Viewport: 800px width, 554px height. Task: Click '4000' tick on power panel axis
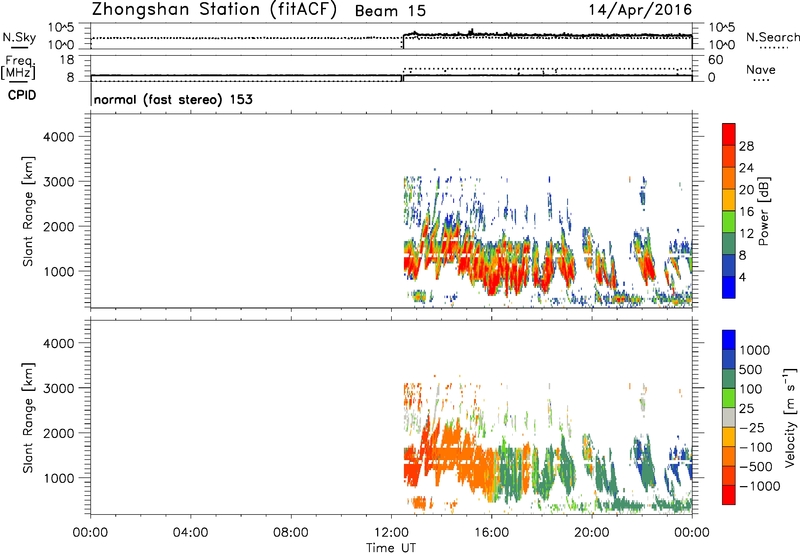pyautogui.click(x=59, y=137)
